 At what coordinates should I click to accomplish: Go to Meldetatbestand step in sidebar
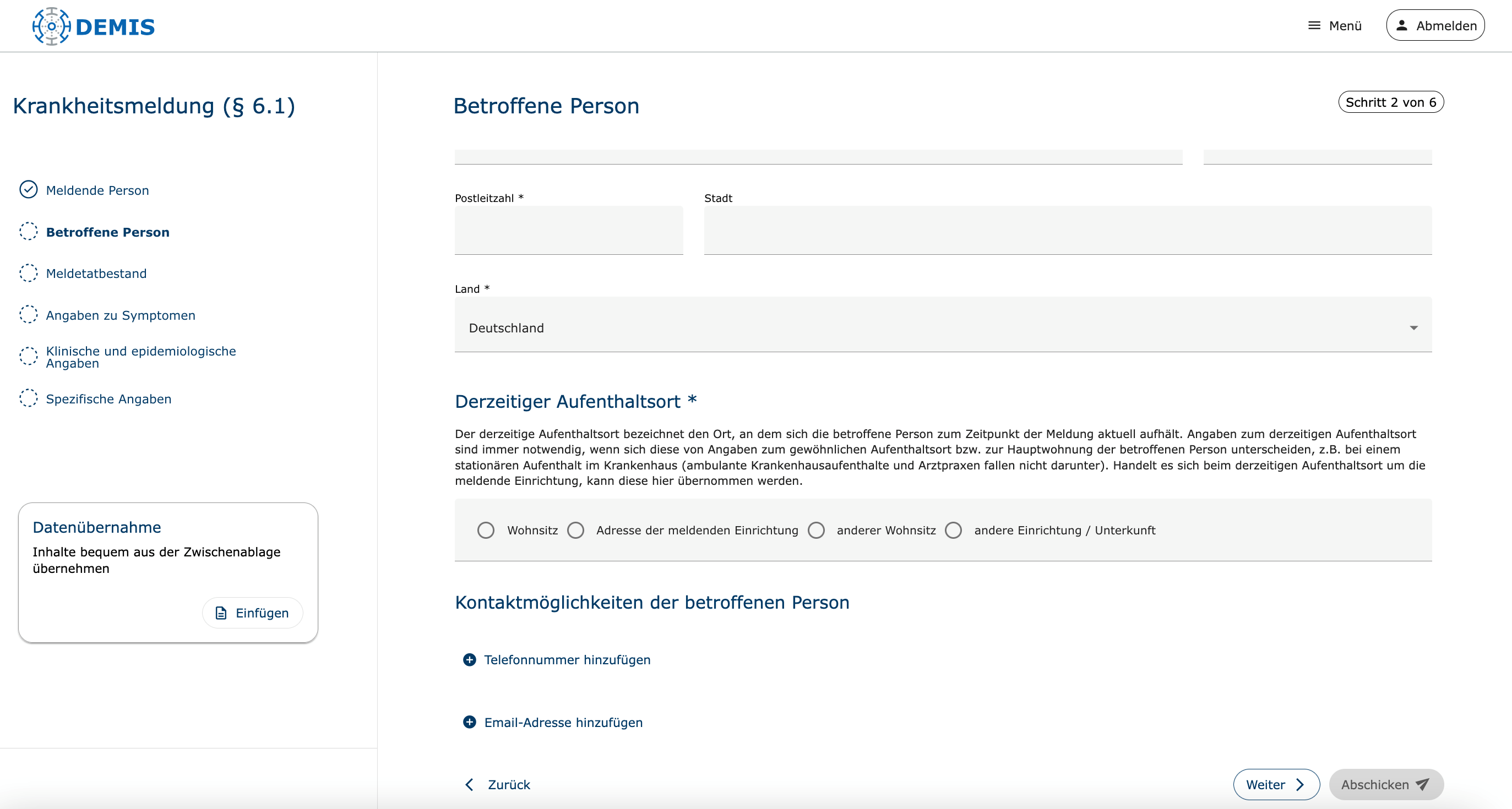pos(96,274)
